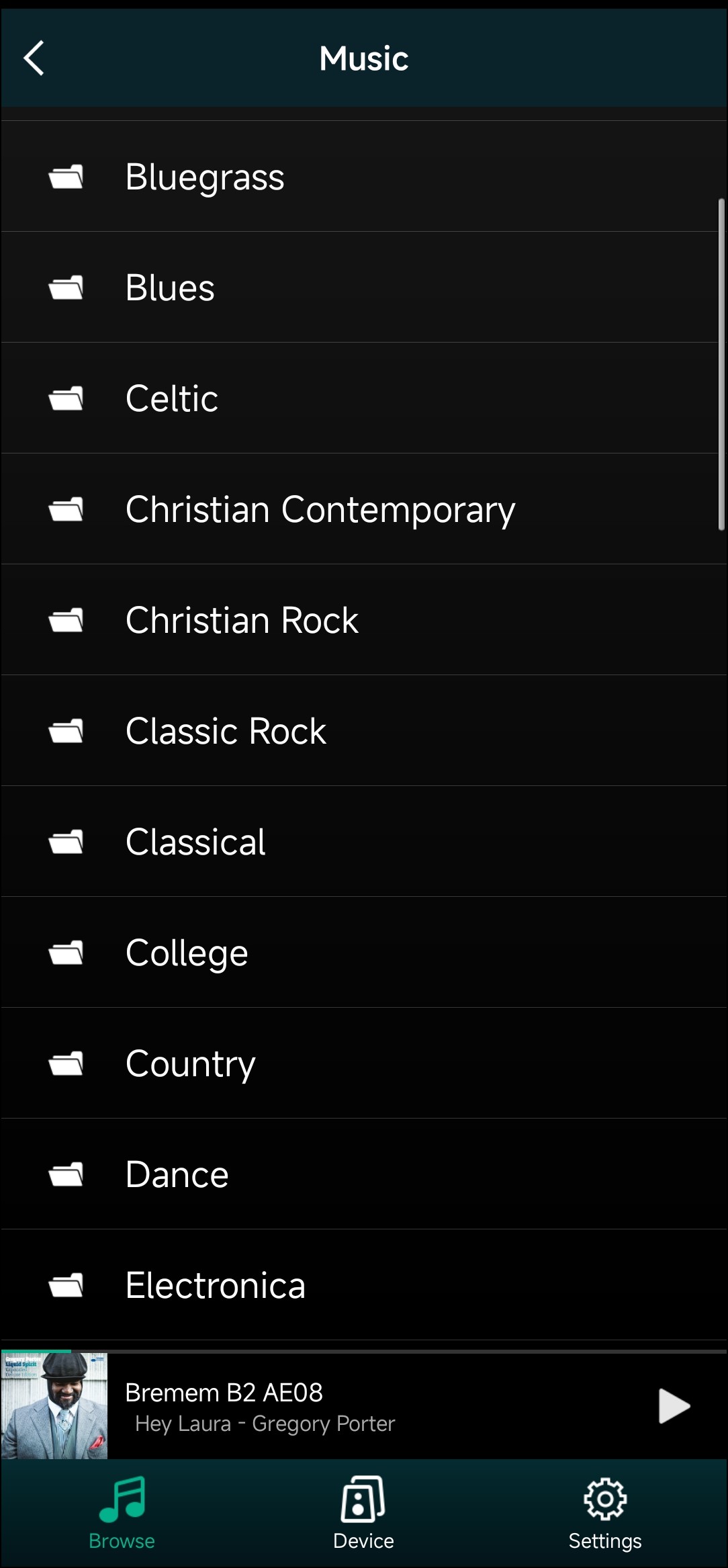
Task: Tap the folder icon beside Celtic
Action: pos(66,398)
